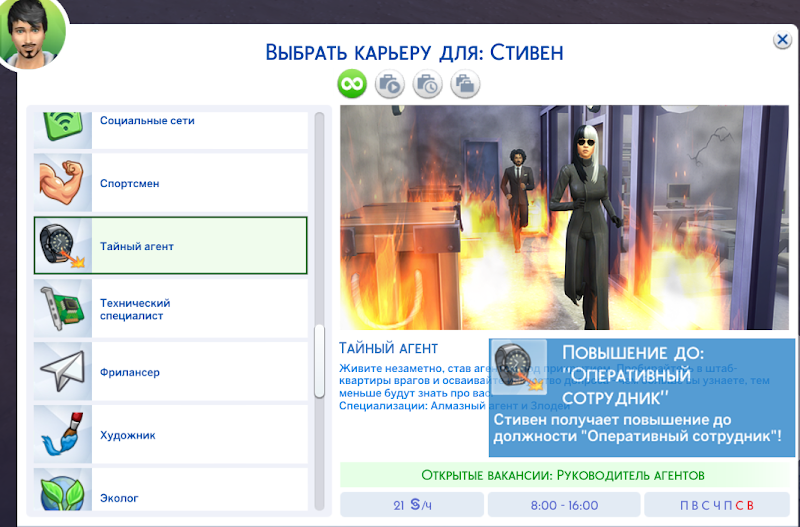Choose the Фрилансер career
800x527 pixels.
click(x=171, y=371)
